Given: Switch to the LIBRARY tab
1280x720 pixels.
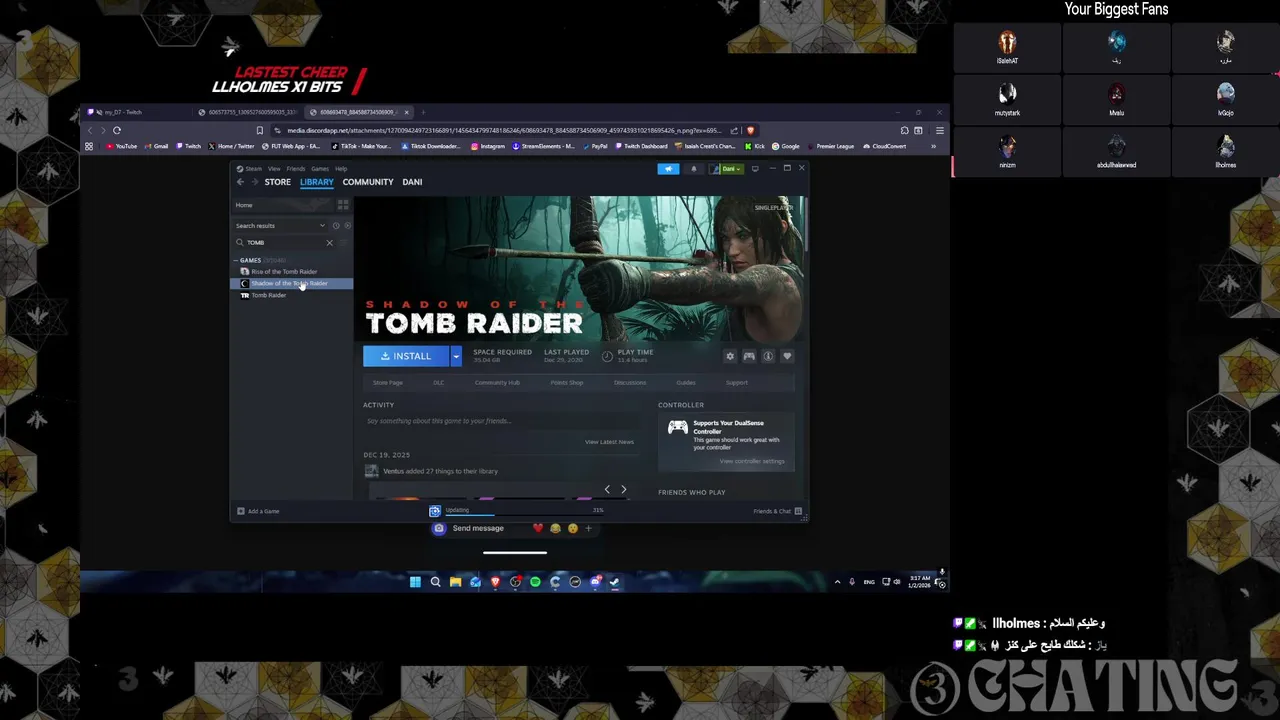Looking at the screenshot, I should 317,182.
